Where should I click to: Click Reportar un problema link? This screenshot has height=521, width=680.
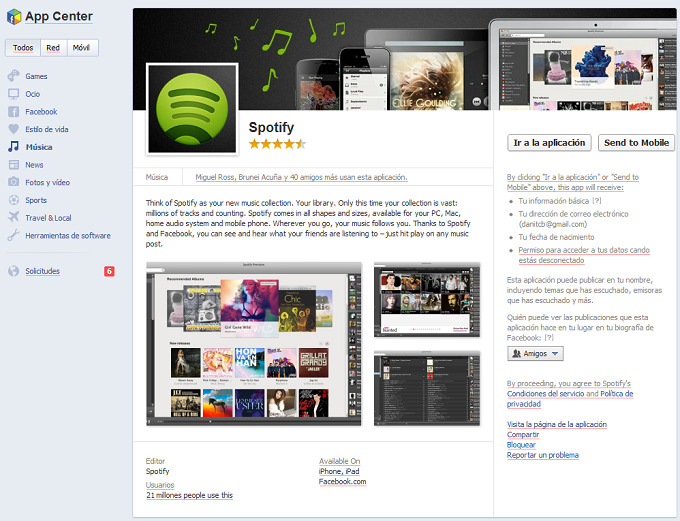(x=543, y=455)
